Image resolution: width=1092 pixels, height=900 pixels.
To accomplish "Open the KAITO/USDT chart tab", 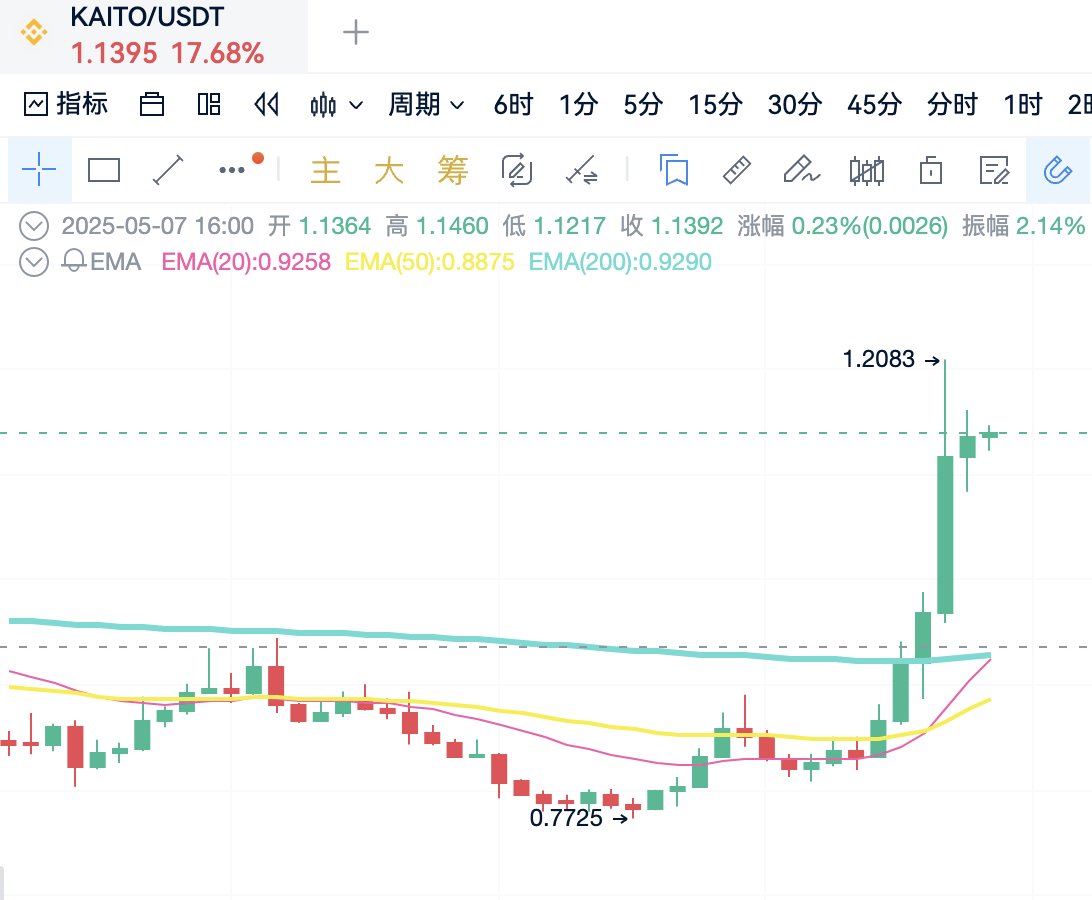I will click(x=153, y=35).
